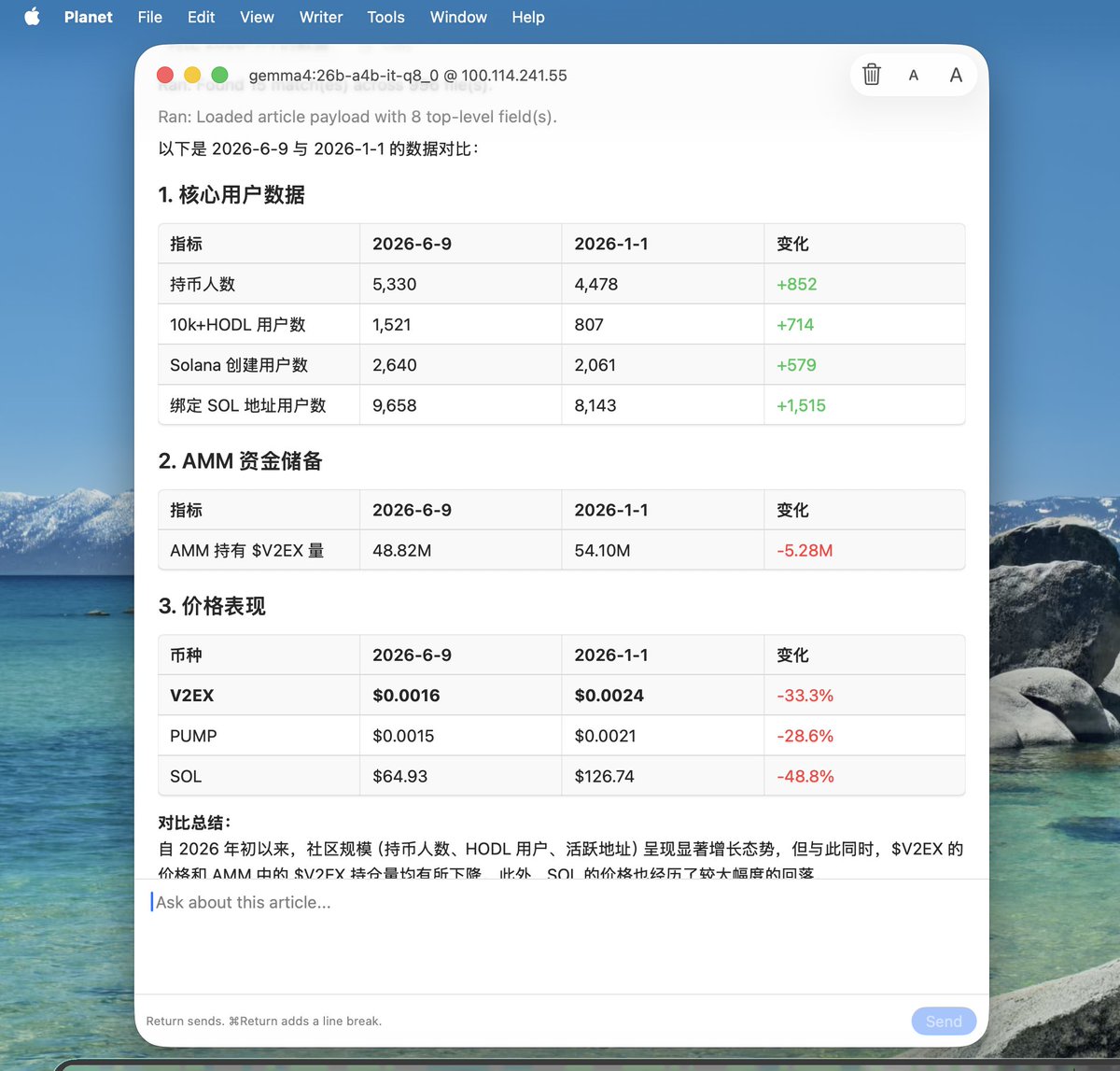Image resolution: width=1120 pixels, height=1071 pixels.
Task: Click the window title gemma4:26b-a4b-it-q8_0
Action: click(408, 76)
